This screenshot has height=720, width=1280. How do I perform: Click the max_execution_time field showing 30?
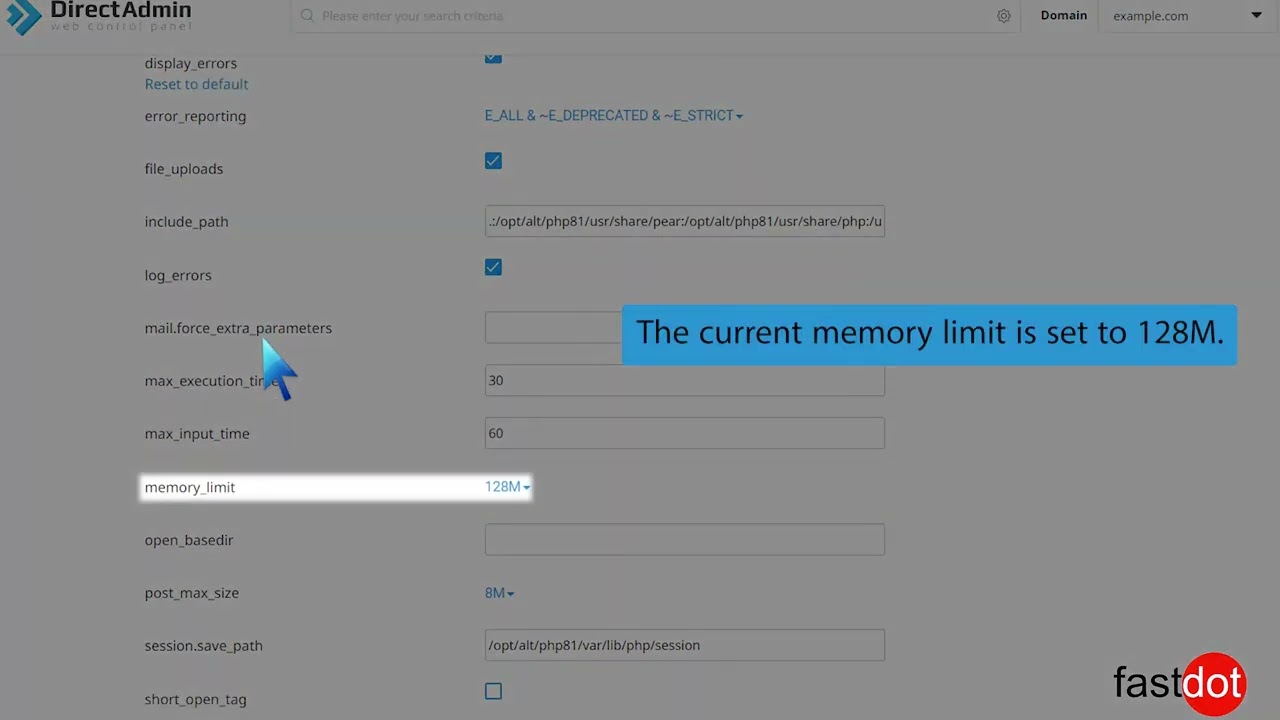pyautogui.click(x=684, y=381)
